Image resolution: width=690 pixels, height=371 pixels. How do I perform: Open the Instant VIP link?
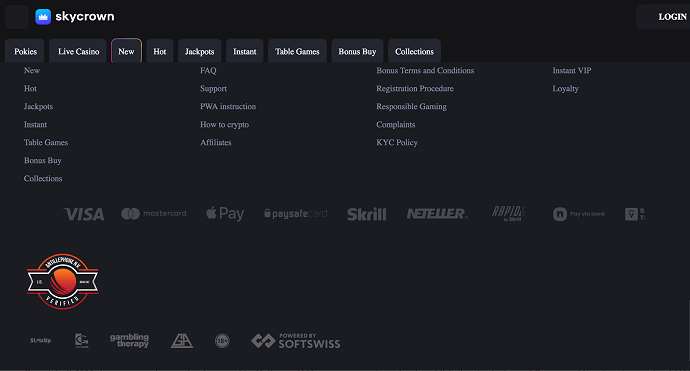point(572,70)
